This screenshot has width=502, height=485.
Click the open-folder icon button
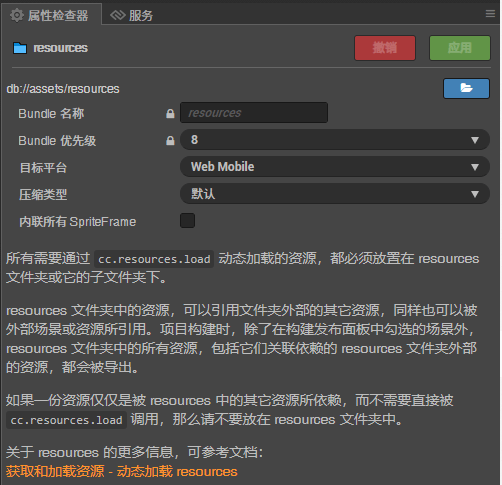[466, 88]
